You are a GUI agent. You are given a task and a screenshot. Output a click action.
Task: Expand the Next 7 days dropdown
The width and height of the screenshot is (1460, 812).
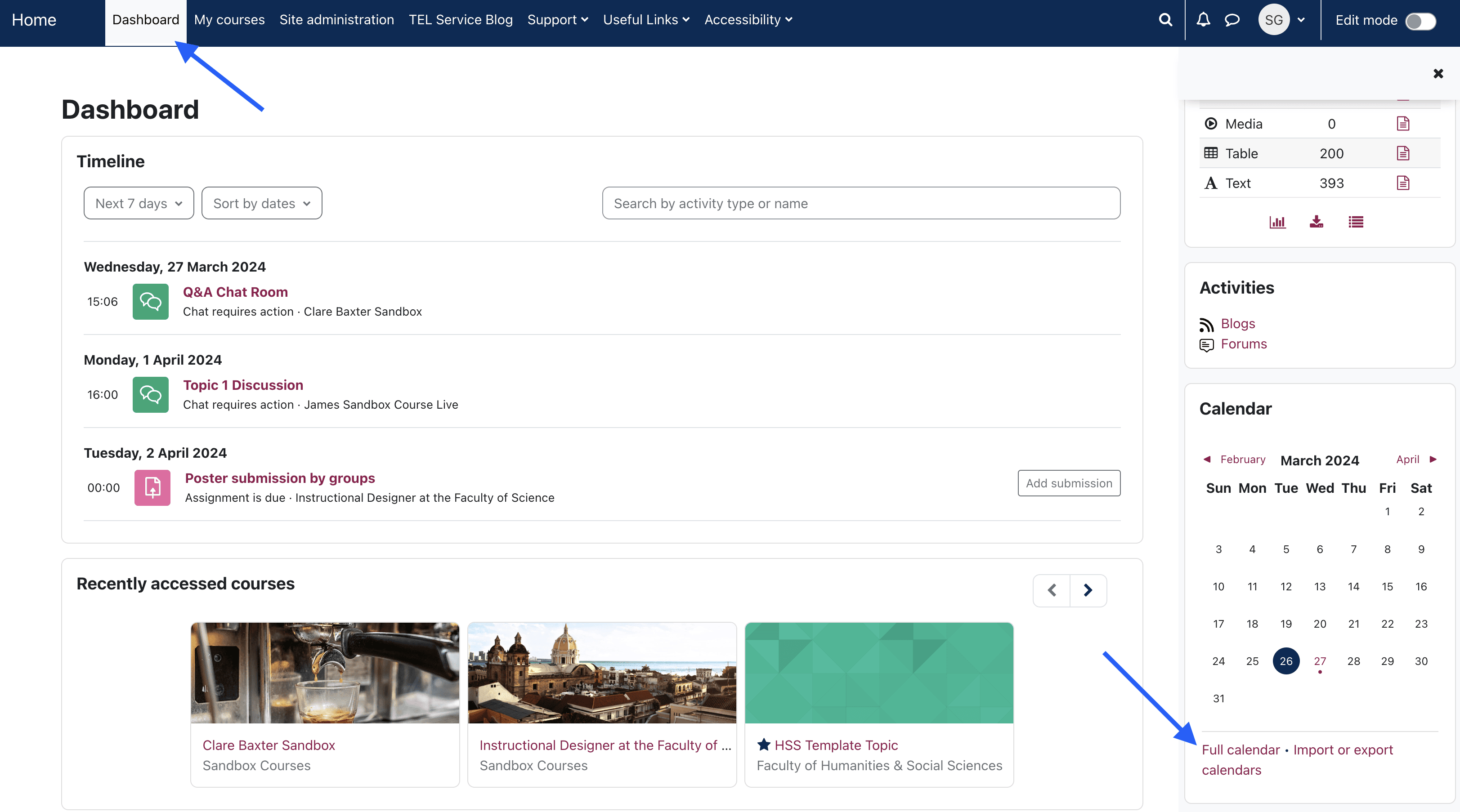click(138, 203)
